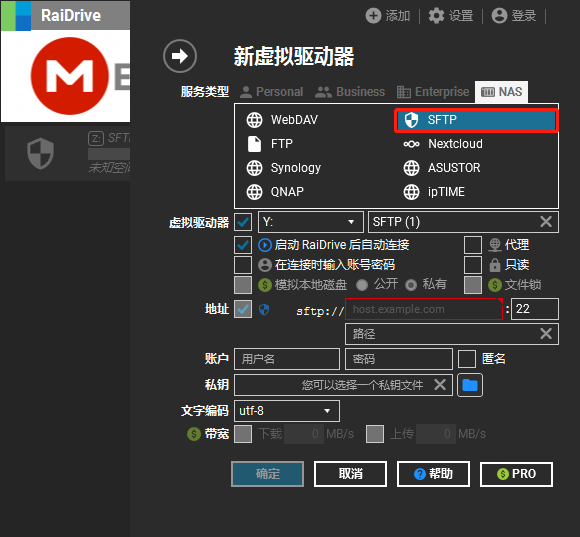Image resolution: width=580 pixels, height=537 pixels.
Task: Click the host.example.com address field
Action: pos(424,309)
